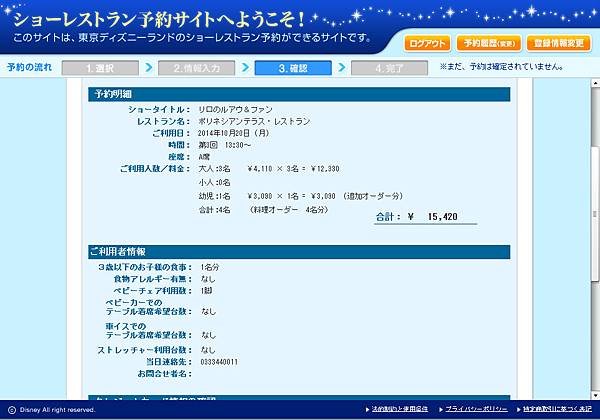Click the vertical scrollbar thumb

(595, 214)
